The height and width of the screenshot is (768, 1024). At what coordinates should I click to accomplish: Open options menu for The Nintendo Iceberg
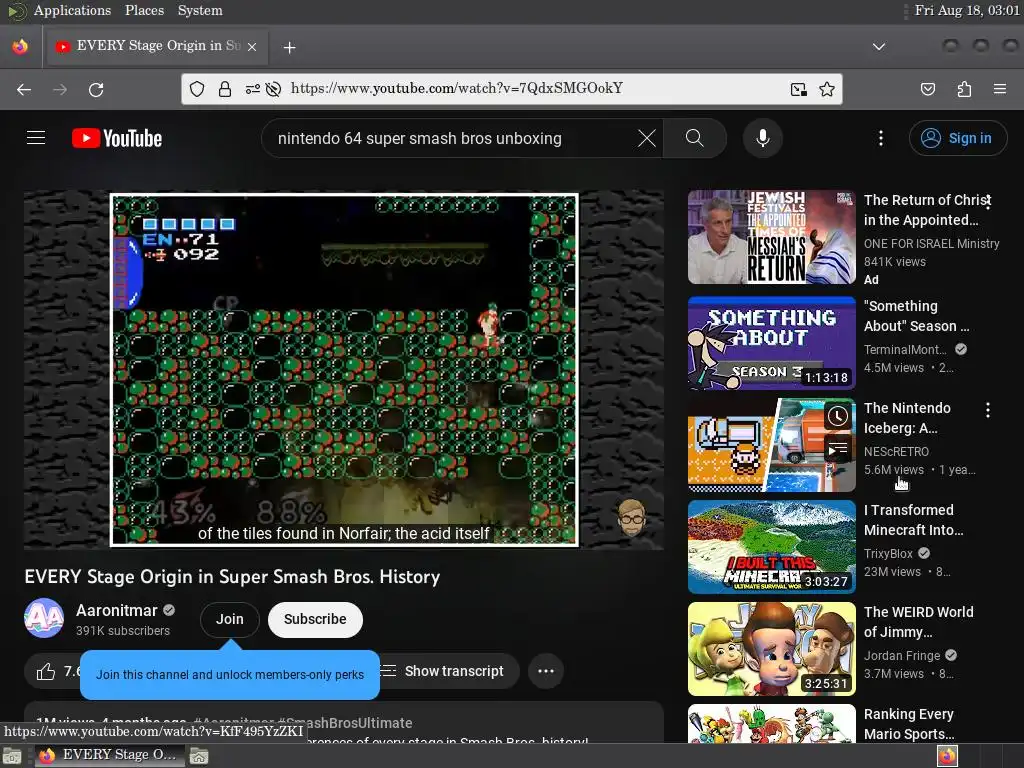click(x=988, y=409)
